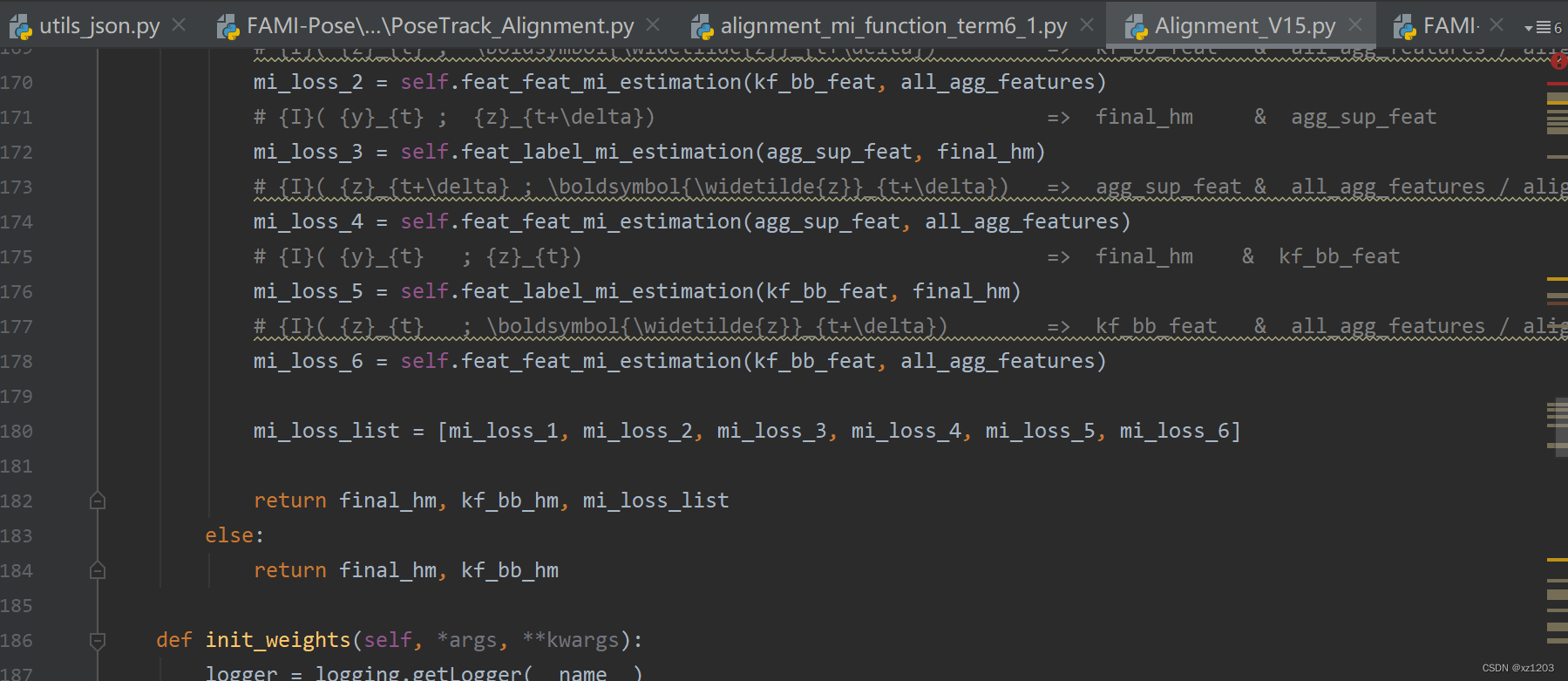Click the else keyword on line 183
The height and width of the screenshot is (681, 1568).
(x=229, y=535)
